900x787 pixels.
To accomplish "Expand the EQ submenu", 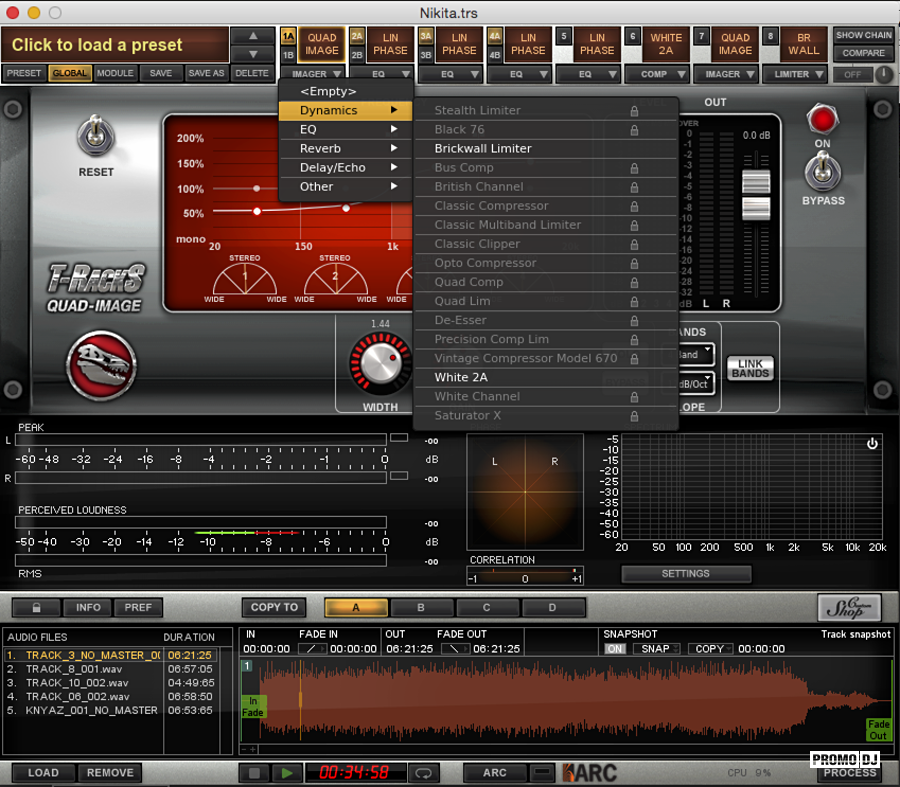I will pyautogui.click(x=346, y=129).
